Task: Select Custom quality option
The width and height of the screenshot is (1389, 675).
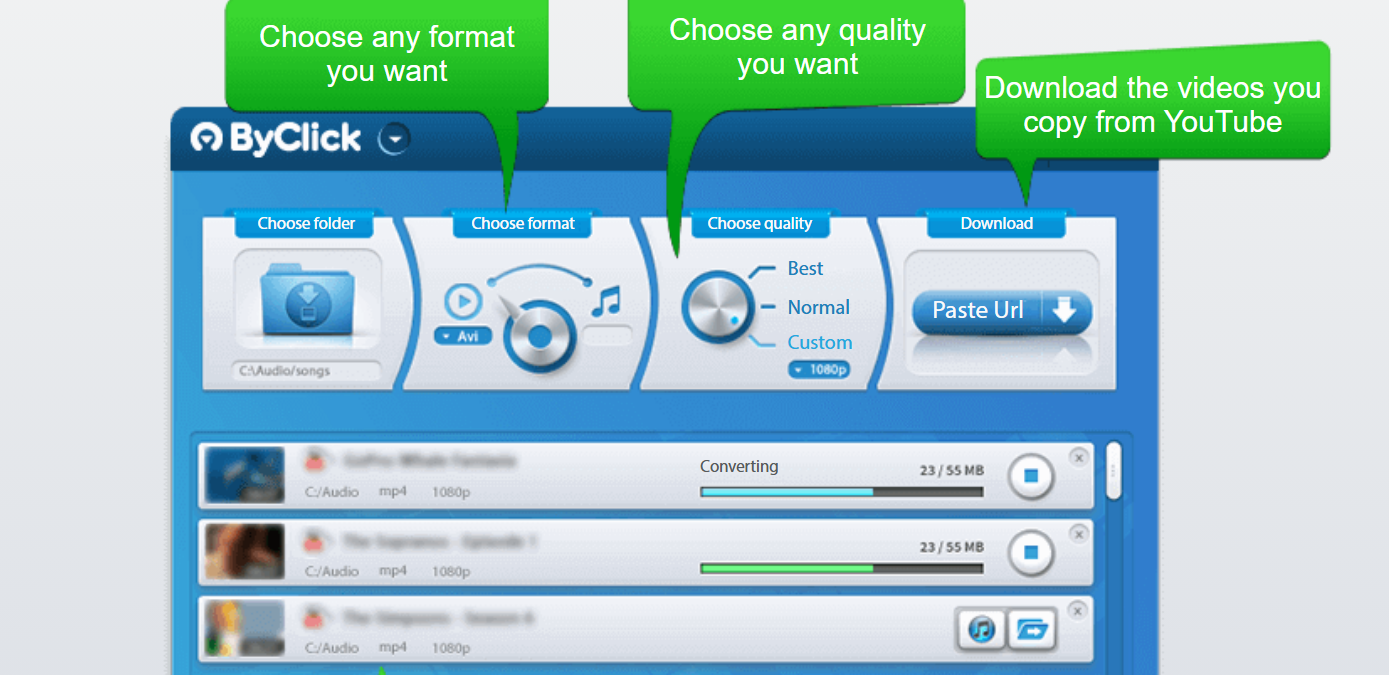Action: click(x=819, y=342)
